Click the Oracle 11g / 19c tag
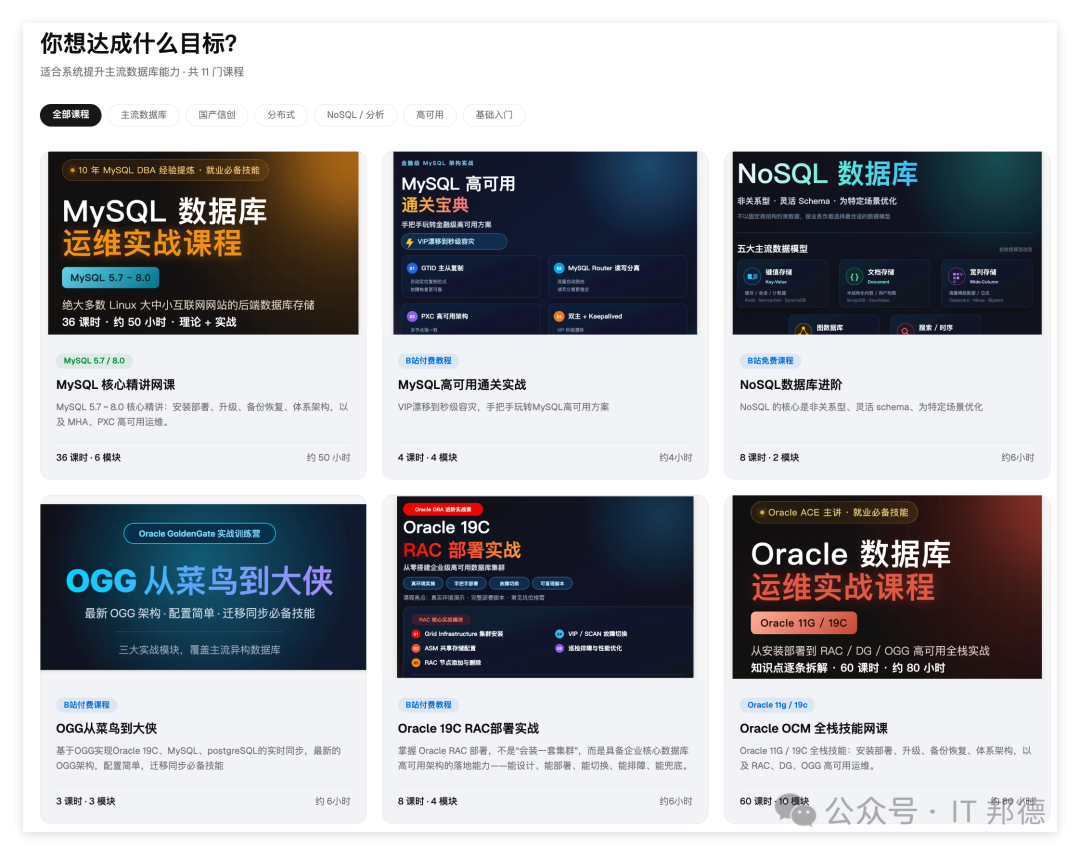 coord(778,705)
